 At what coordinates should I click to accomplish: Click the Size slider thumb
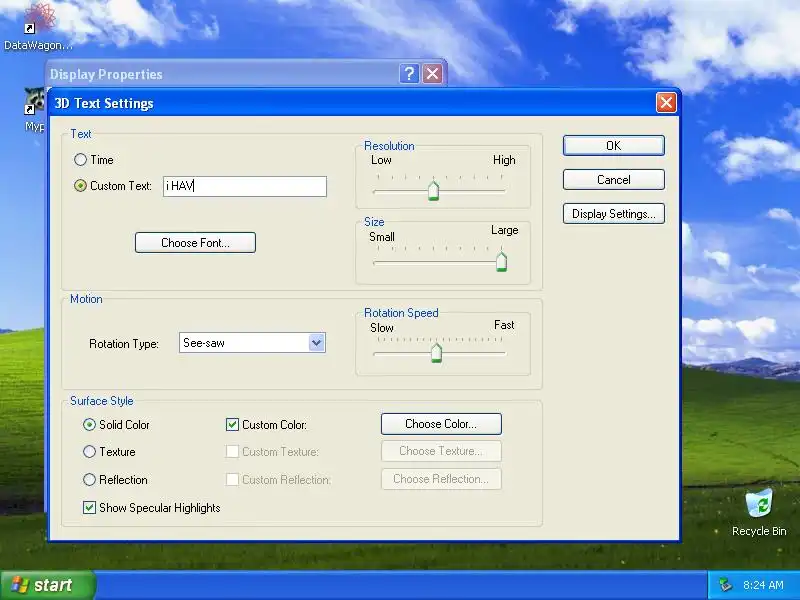502,262
